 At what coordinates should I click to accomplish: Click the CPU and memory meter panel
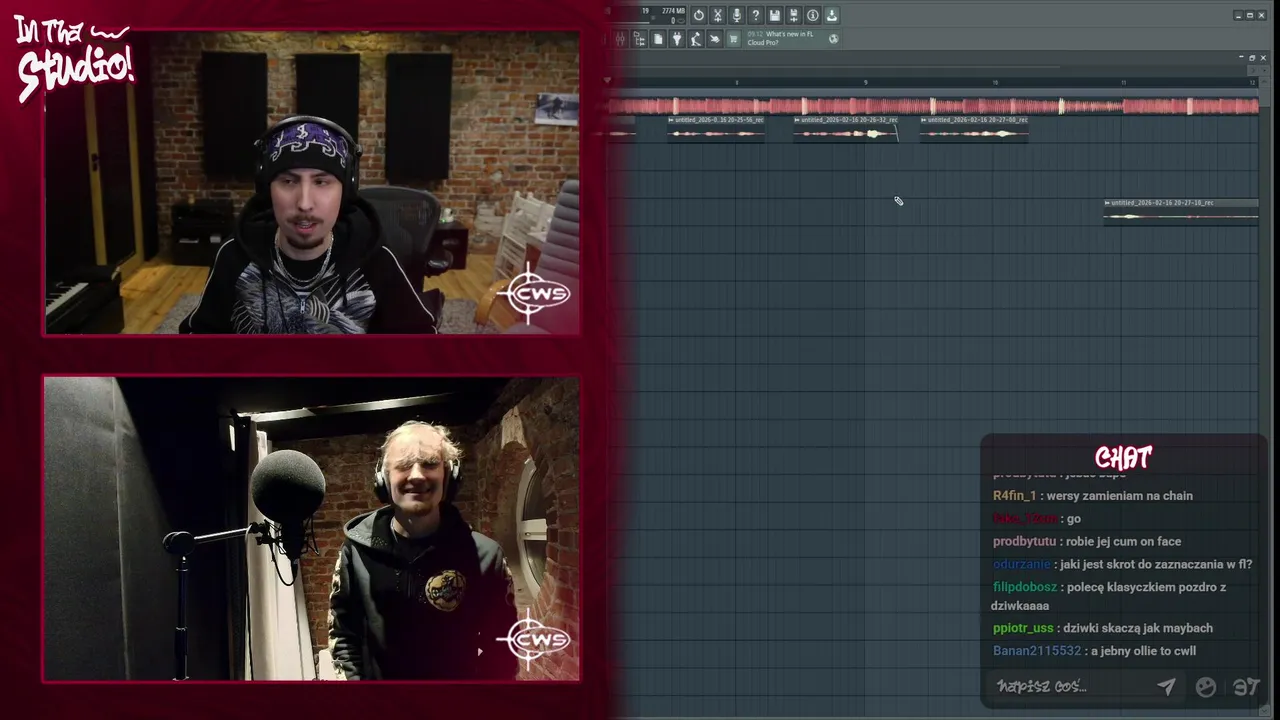tap(648, 15)
